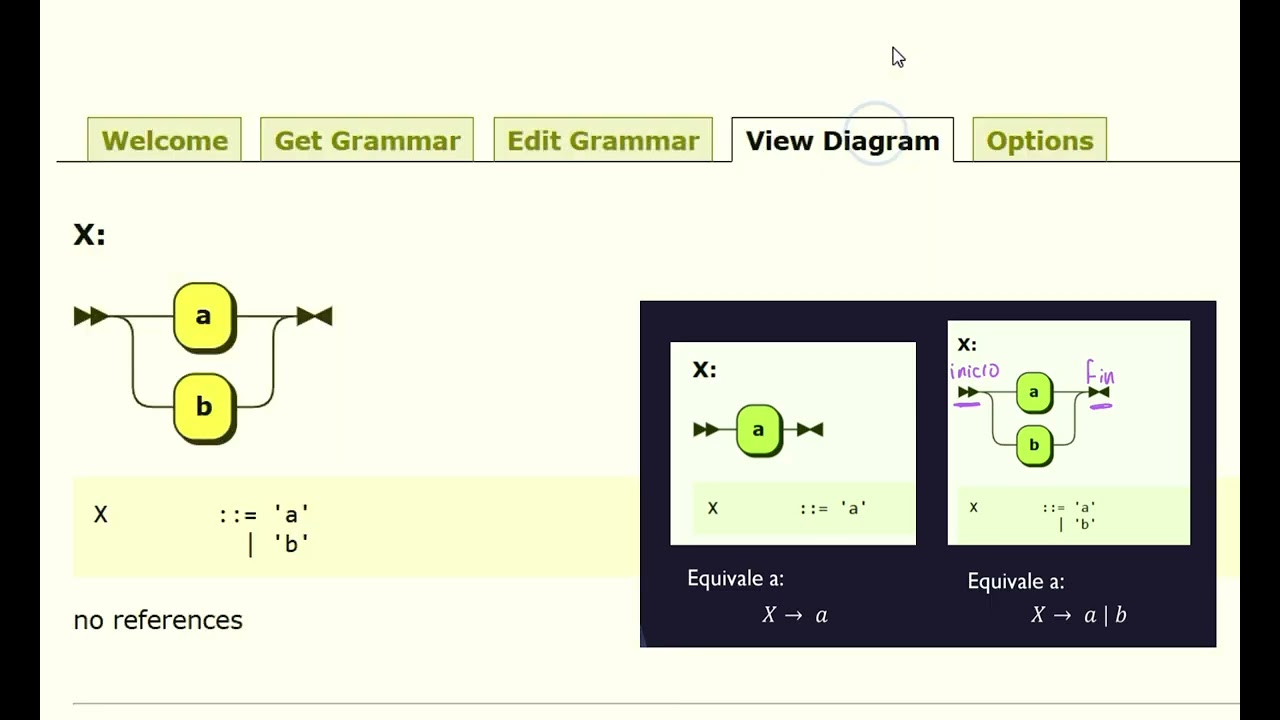The image size is (1280, 720).
Task: Click the 'X' nonterminal in the main EBNF box
Action: pos(100,515)
